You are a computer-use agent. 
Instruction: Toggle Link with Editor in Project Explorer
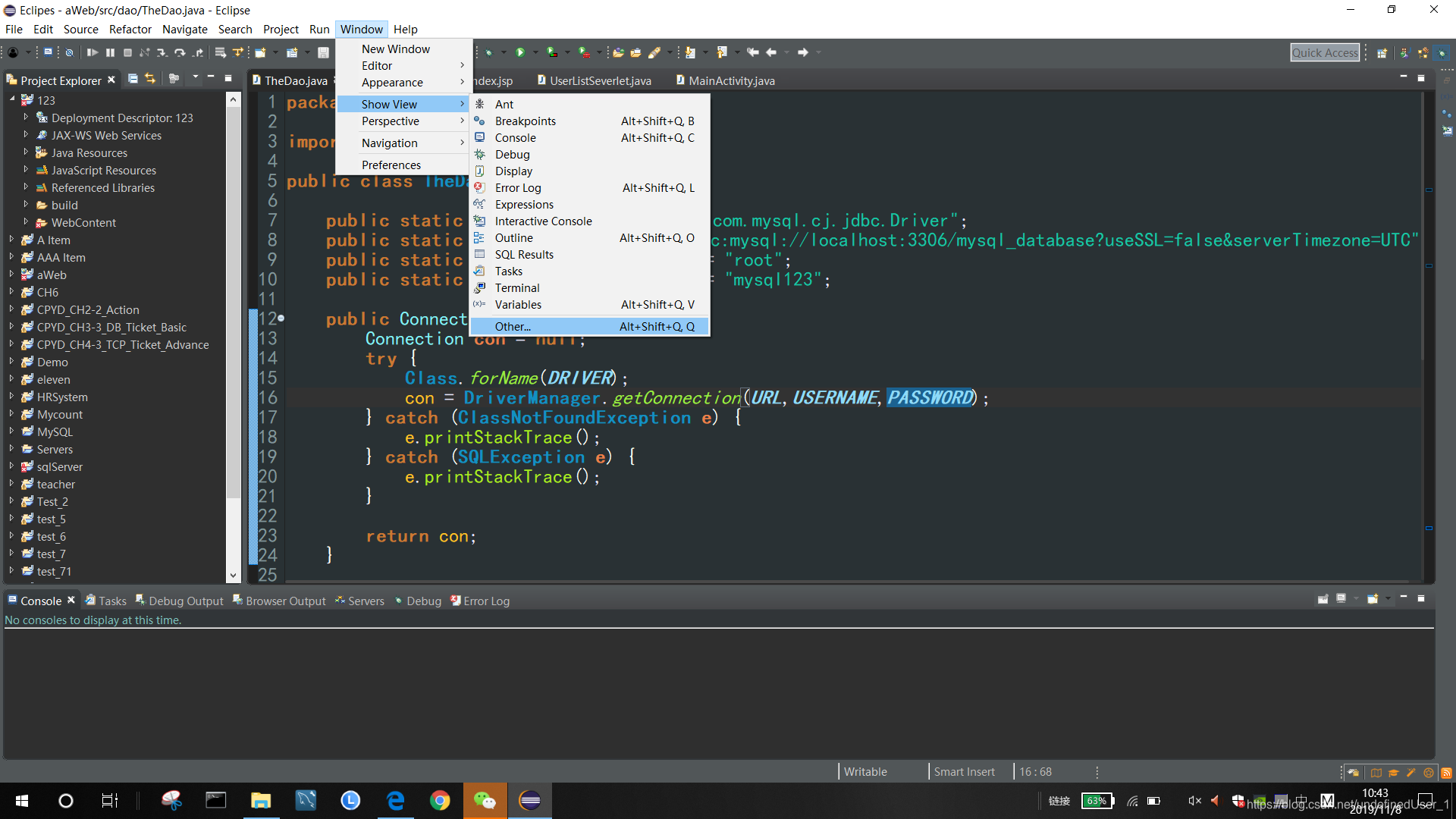(150, 79)
